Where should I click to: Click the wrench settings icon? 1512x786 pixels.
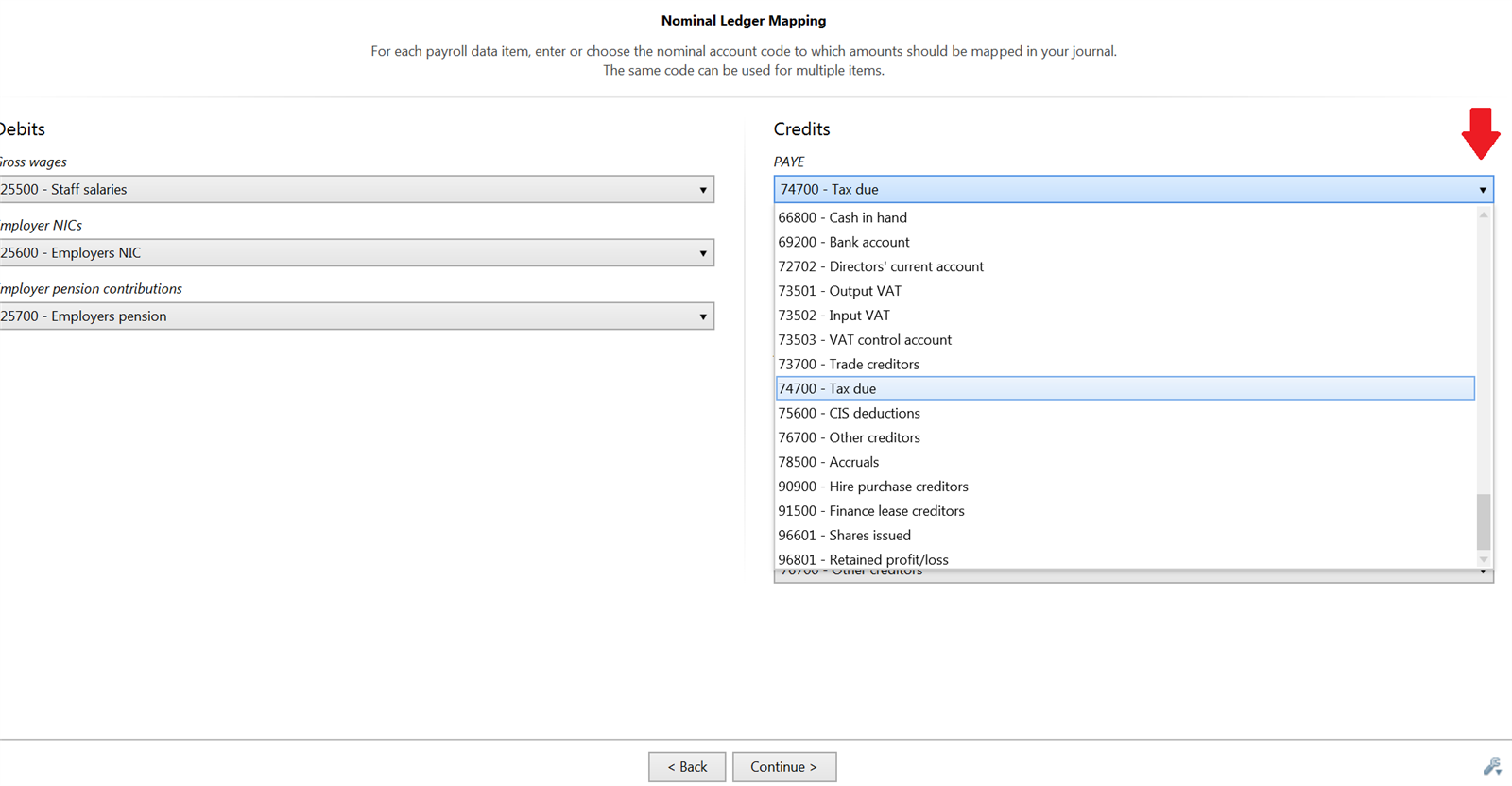point(1492,766)
